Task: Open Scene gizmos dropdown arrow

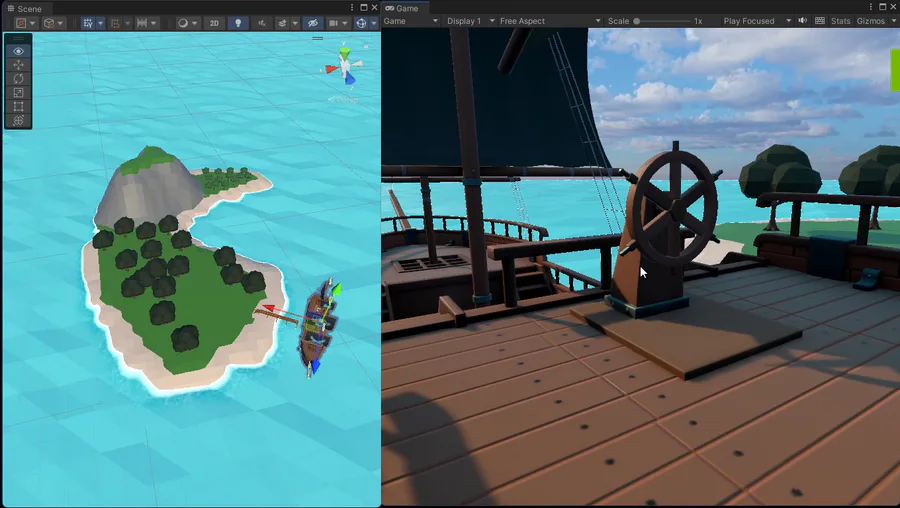Action: 374,23
